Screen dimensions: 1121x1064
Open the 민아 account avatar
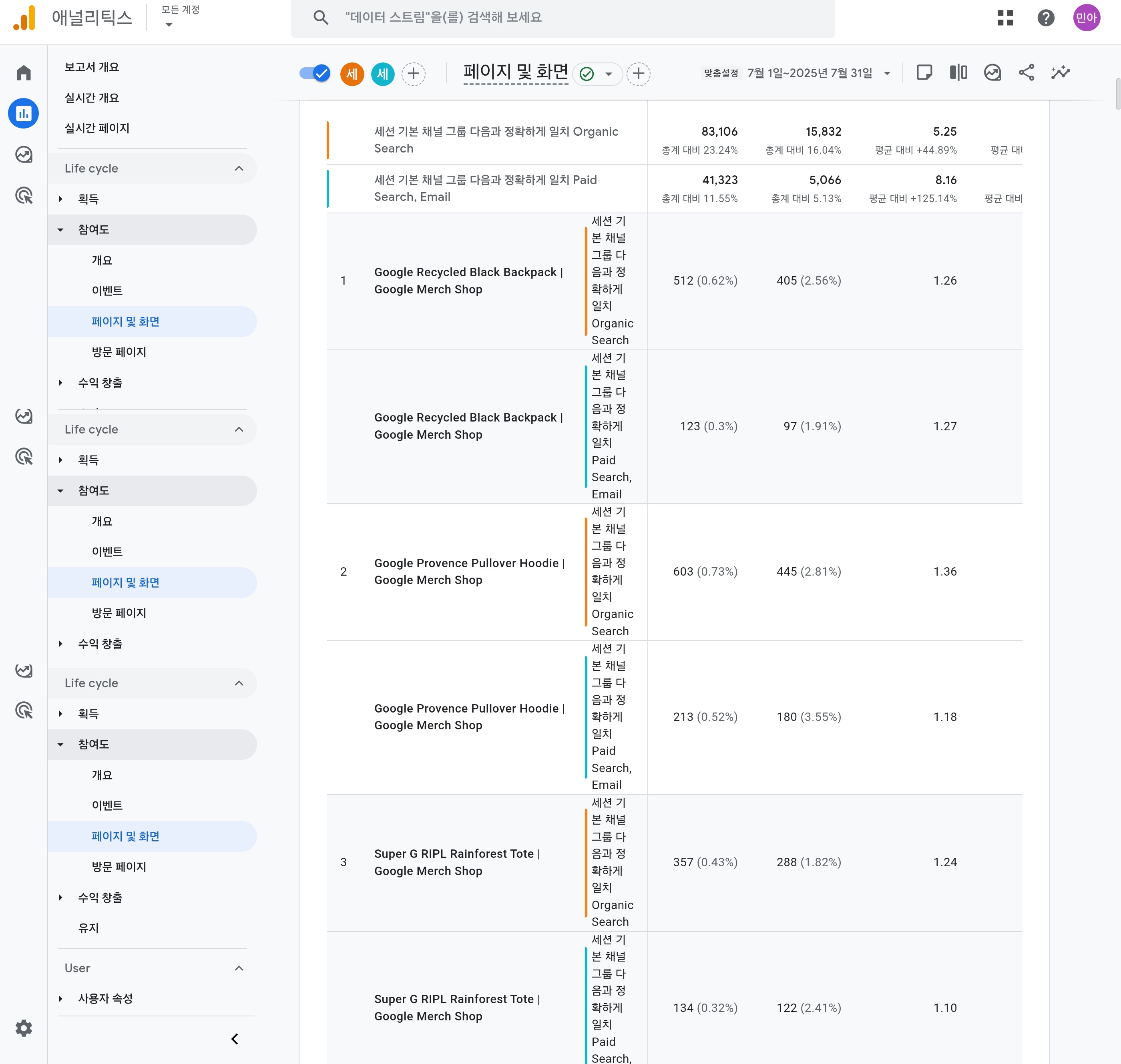1087,18
